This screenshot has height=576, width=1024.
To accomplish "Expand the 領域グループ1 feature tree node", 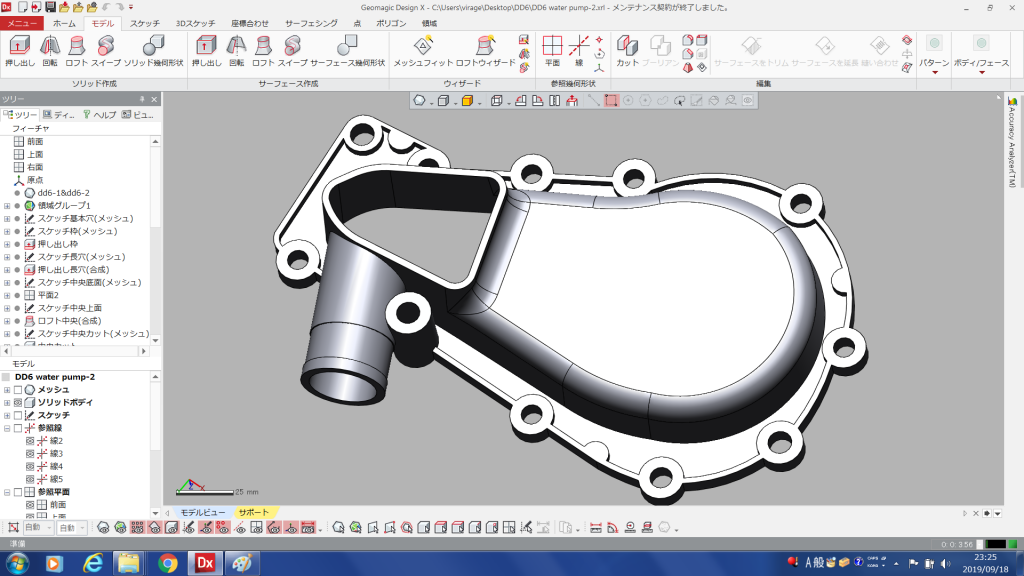I will tap(7, 205).
